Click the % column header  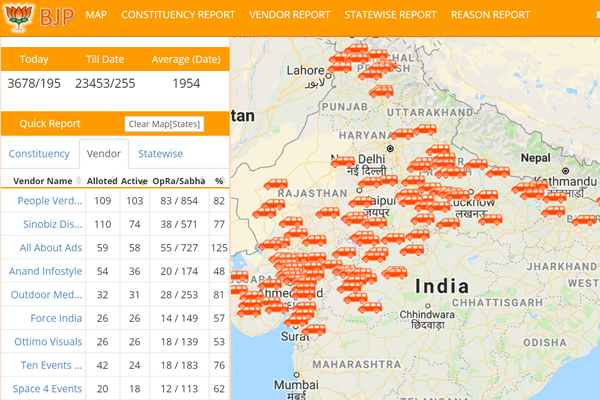(x=219, y=181)
